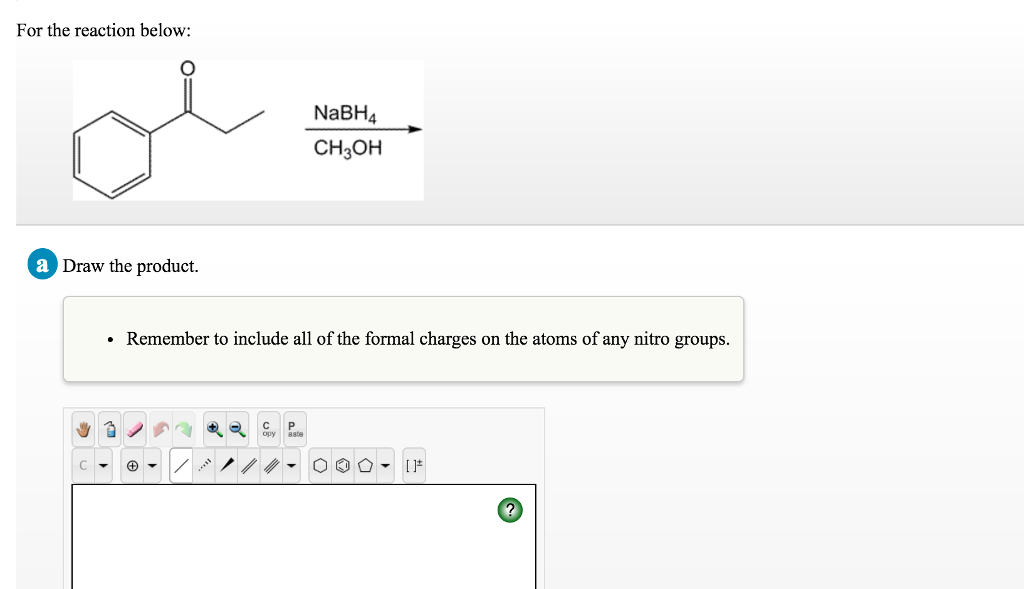Open the carbon element dropdown
The width and height of the screenshot is (1024, 589).
point(101,465)
